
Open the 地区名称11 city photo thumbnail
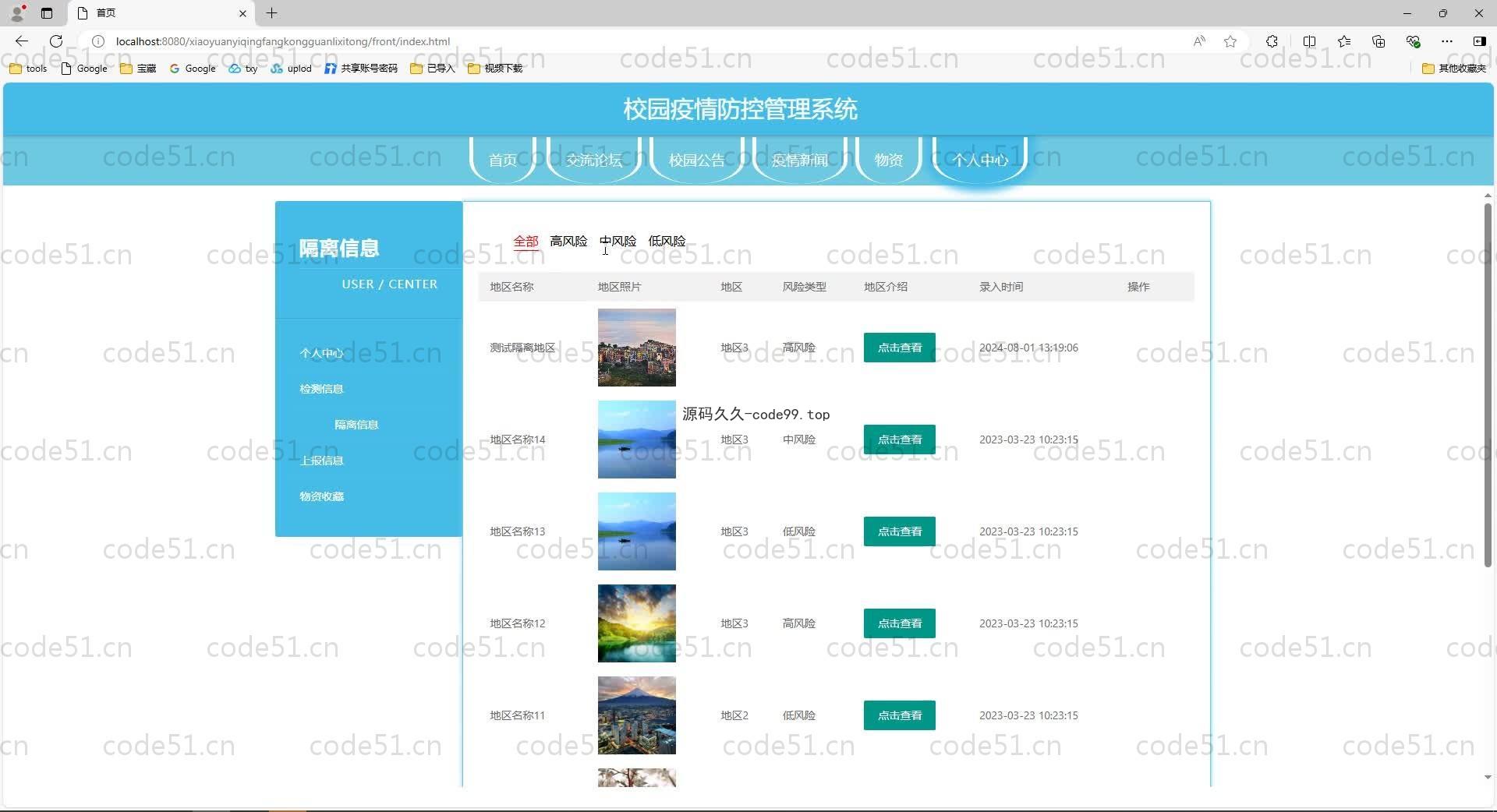coord(637,715)
